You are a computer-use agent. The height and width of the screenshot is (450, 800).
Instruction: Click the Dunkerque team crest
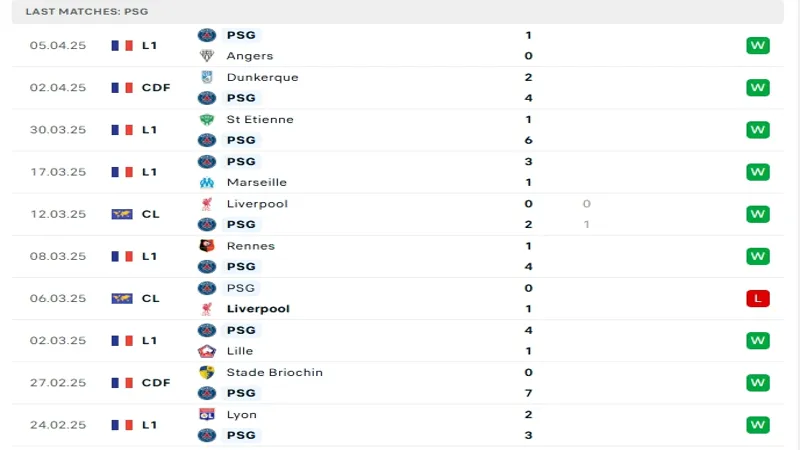pos(207,77)
